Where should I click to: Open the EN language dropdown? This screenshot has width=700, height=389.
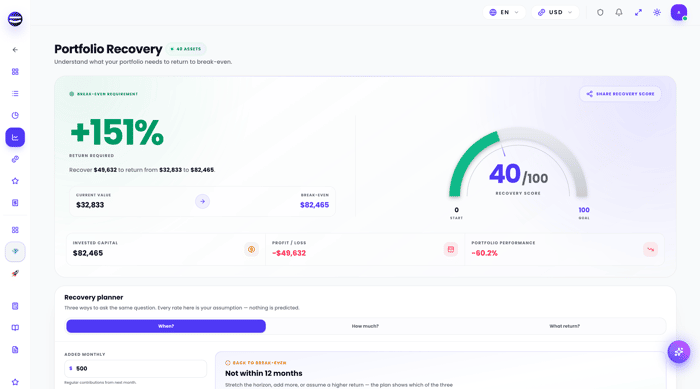point(504,13)
